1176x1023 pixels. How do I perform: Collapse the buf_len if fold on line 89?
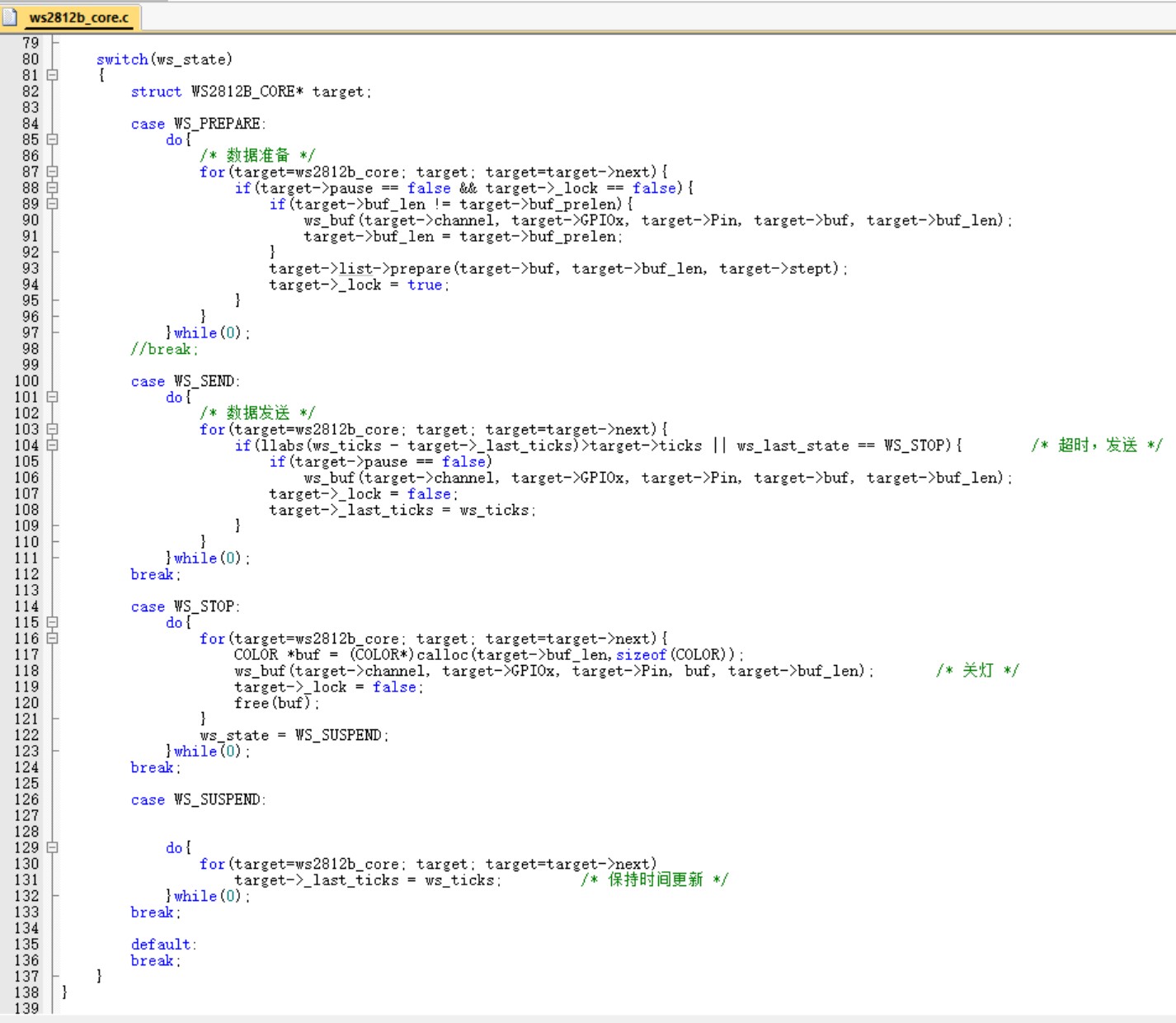(53, 204)
